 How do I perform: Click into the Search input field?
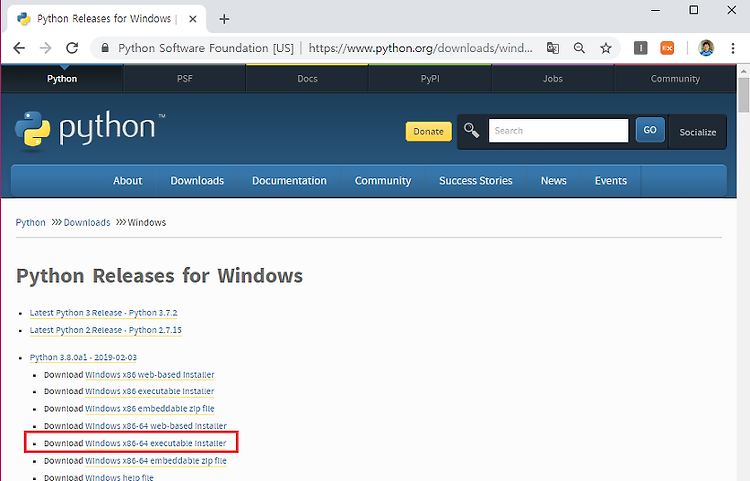click(x=558, y=131)
